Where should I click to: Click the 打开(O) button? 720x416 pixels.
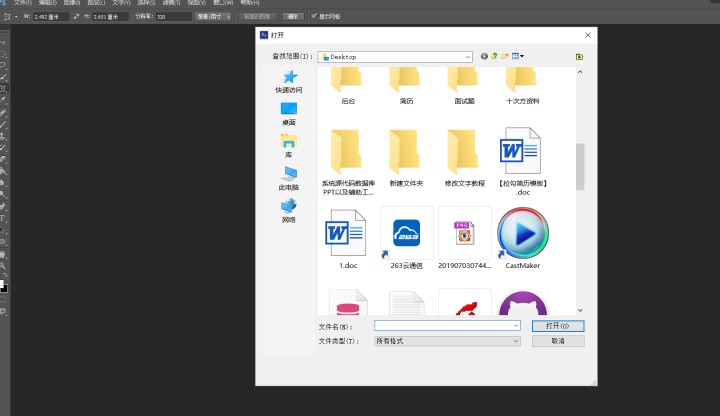[558, 326]
